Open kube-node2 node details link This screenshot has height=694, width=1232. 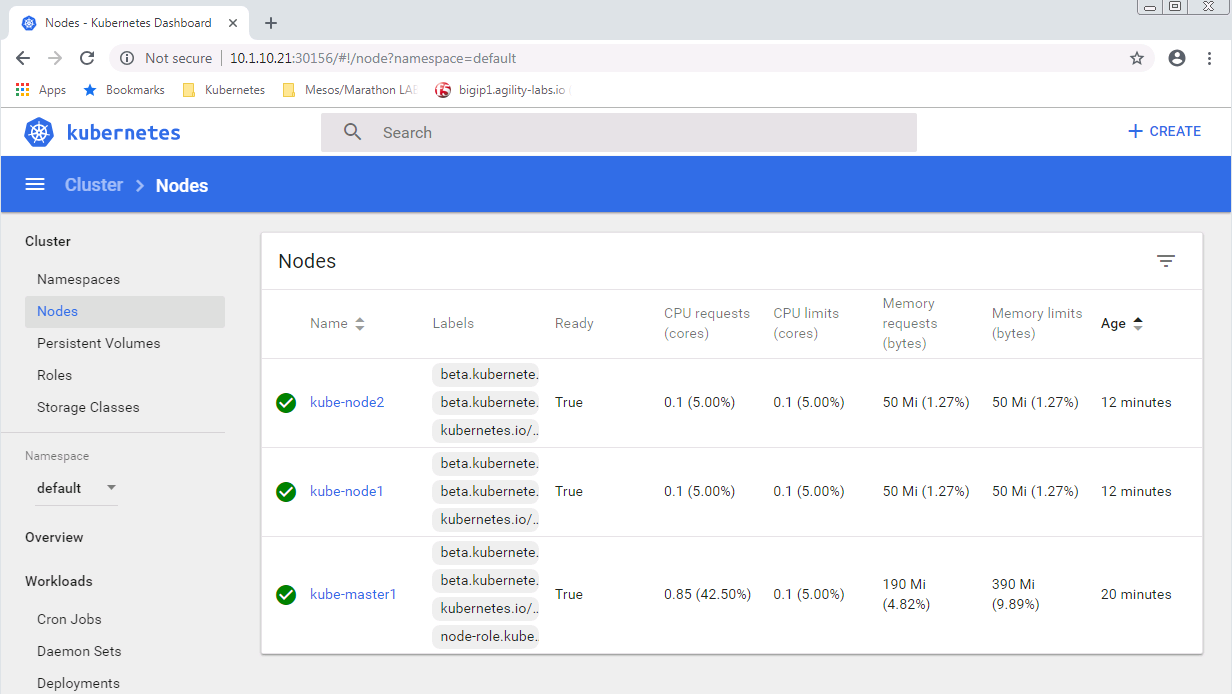tap(347, 402)
